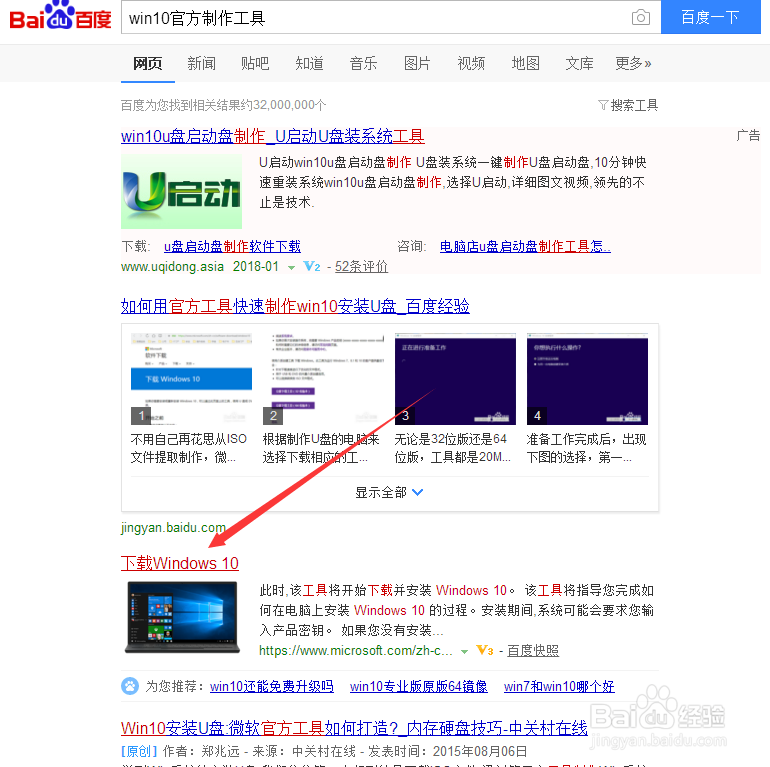Click step 4 caption 准备工作完成后
770x767 pixels.
[x=586, y=448]
